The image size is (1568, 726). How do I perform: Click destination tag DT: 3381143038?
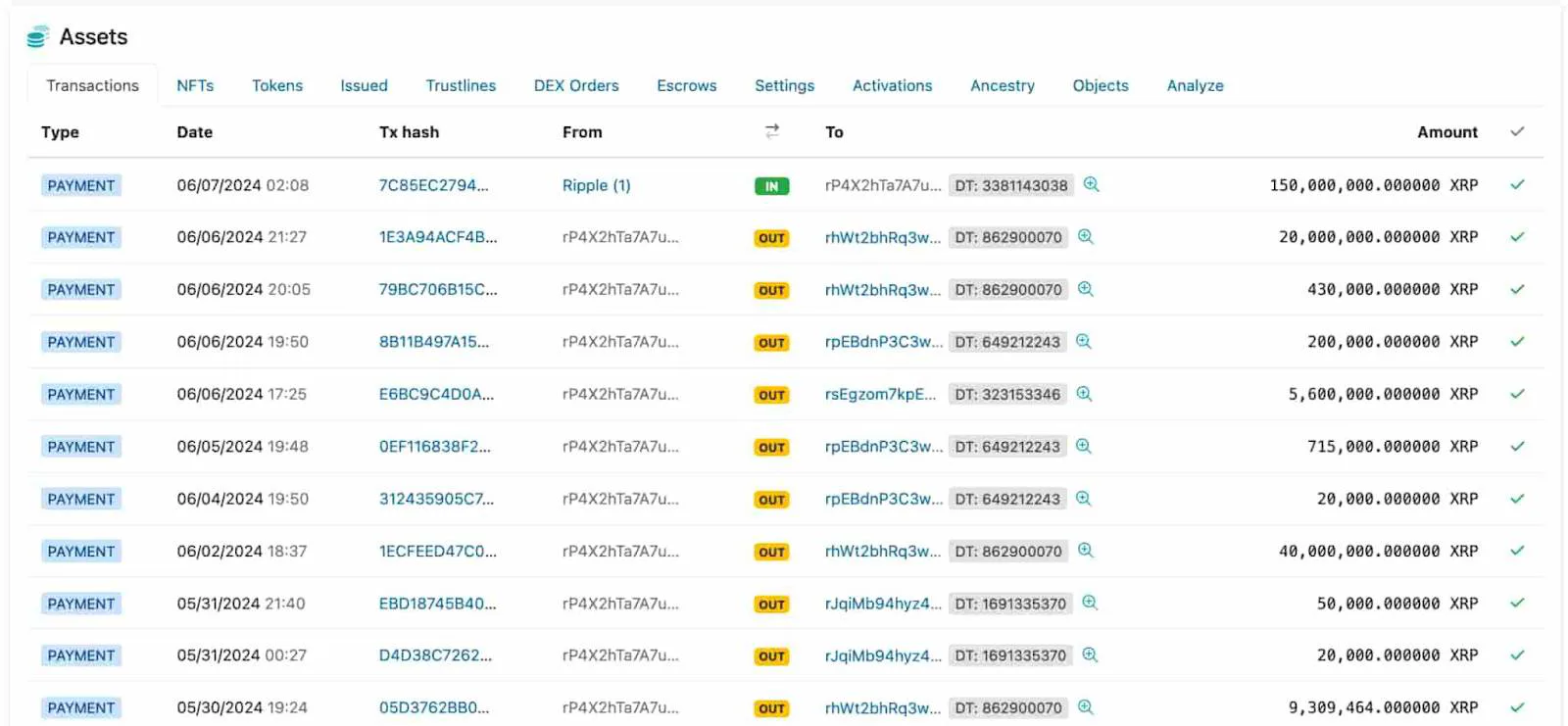tap(1011, 185)
